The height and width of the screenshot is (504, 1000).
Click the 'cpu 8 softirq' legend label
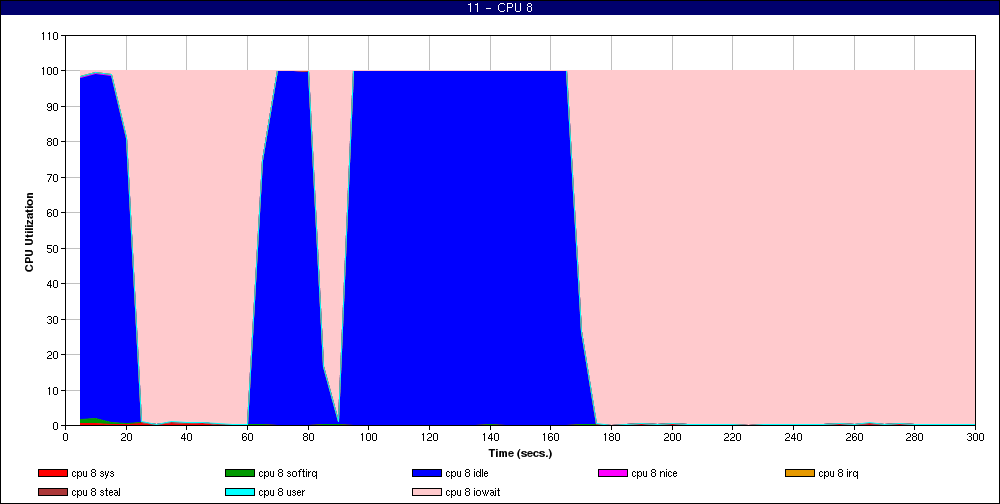(288, 473)
